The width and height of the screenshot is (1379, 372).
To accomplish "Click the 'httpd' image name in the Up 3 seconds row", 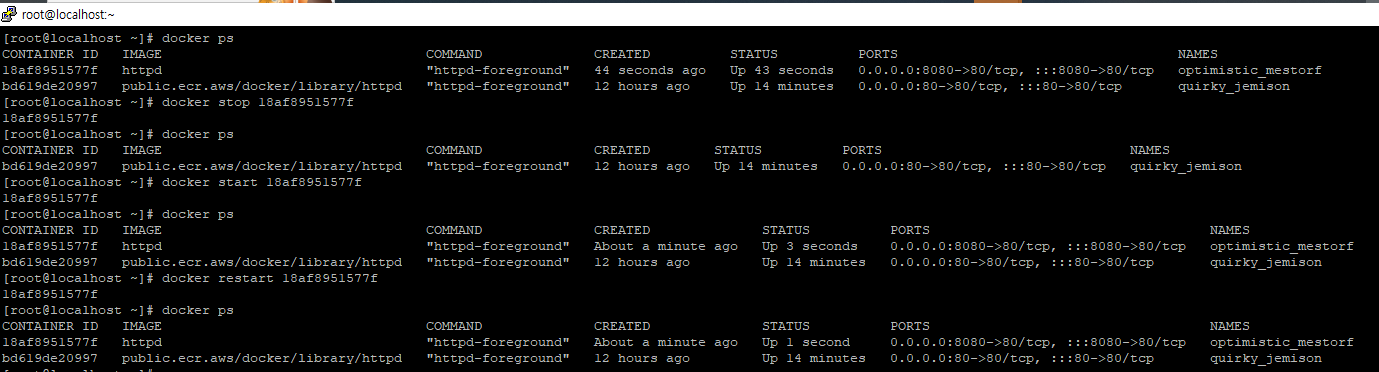I will [142, 246].
